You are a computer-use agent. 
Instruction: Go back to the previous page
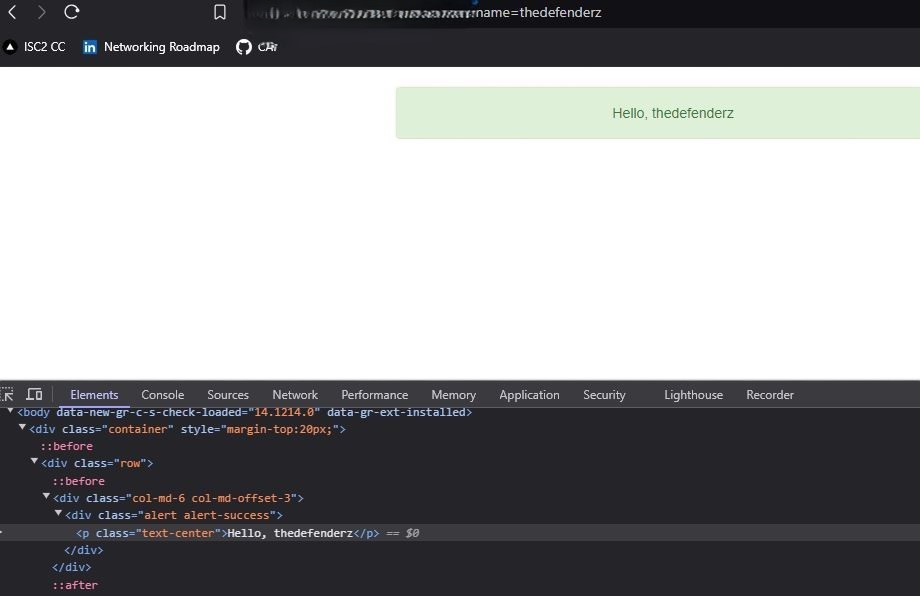coord(12,12)
